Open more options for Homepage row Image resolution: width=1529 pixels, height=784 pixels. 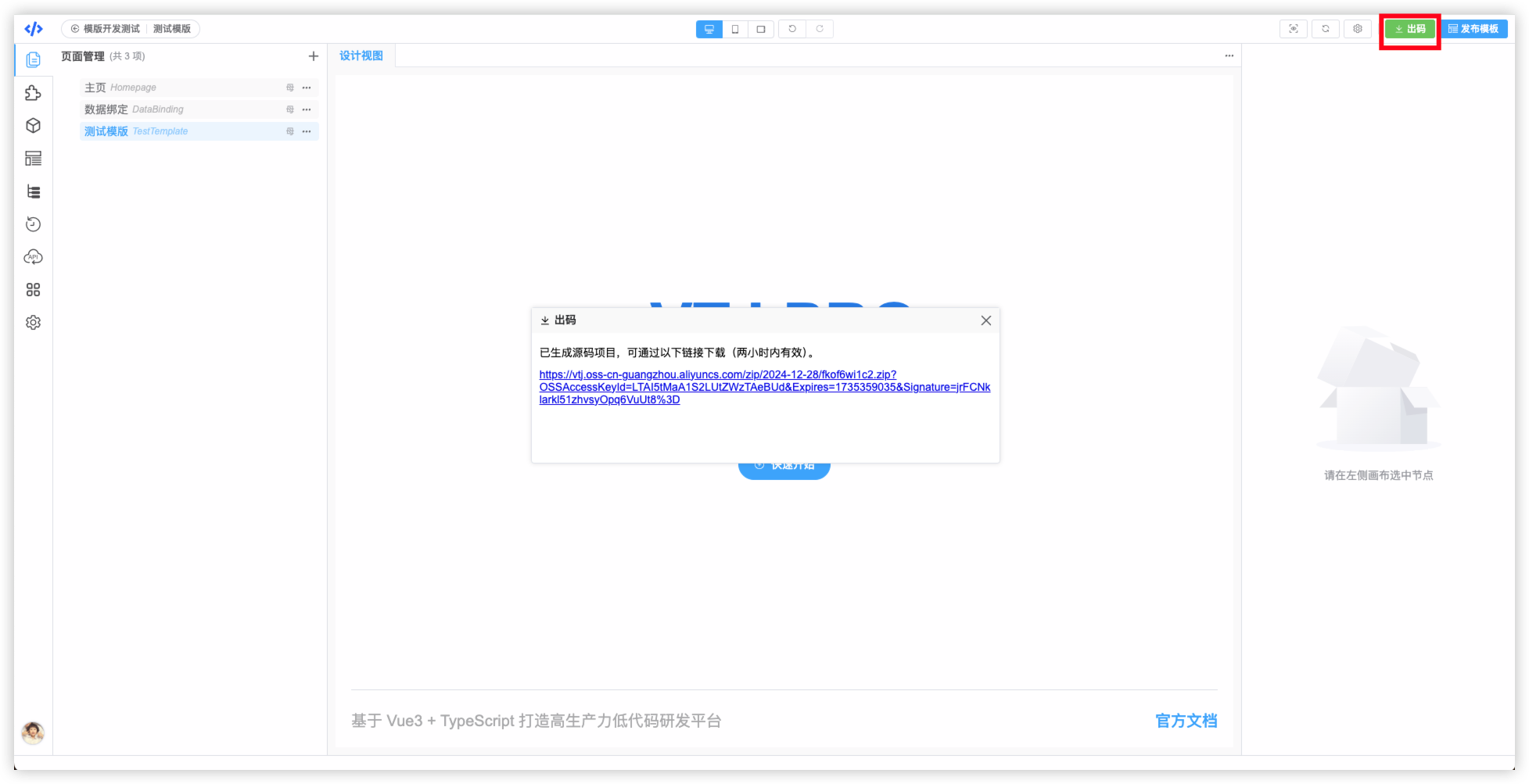click(x=307, y=88)
